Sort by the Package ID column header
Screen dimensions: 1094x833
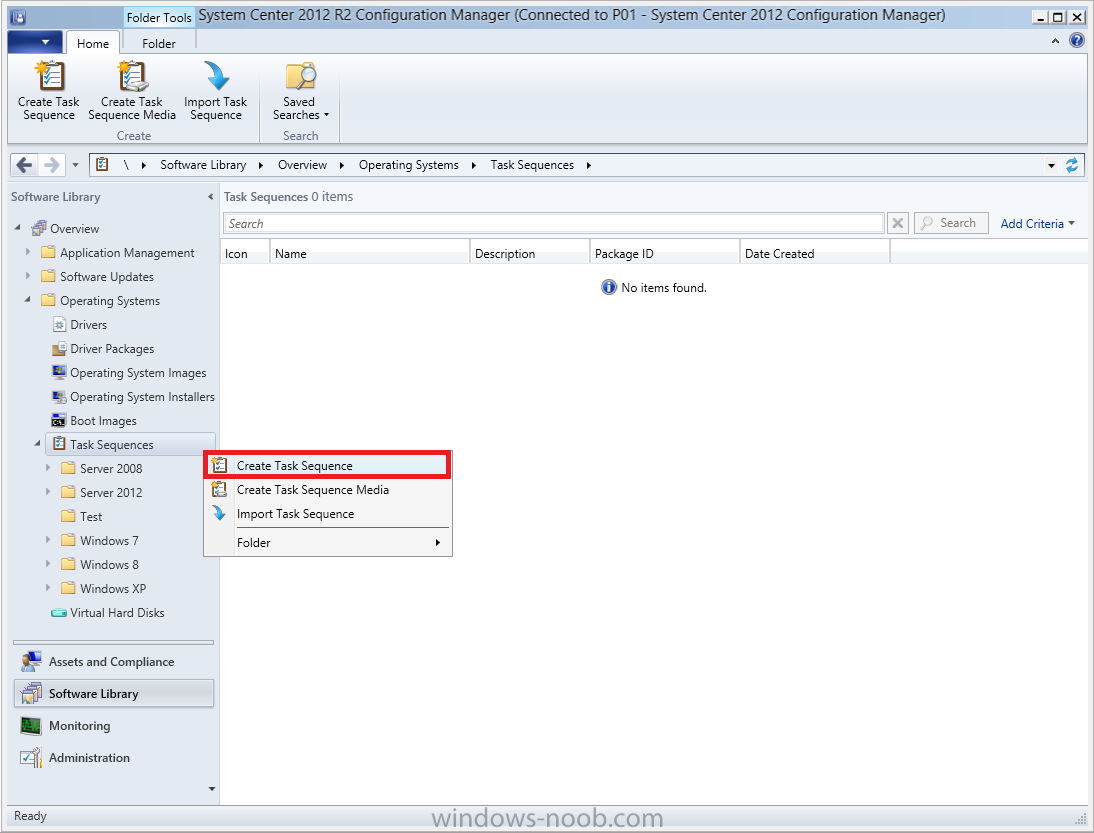pyautogui.click(x=665, y=254)
